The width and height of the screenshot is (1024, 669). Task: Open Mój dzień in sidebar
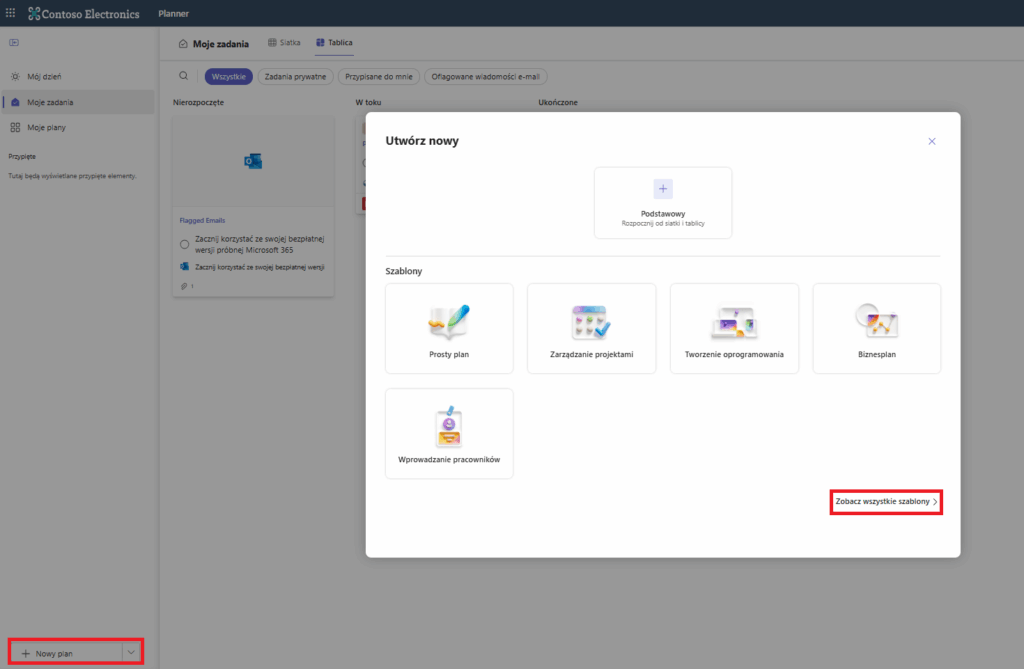46,76
